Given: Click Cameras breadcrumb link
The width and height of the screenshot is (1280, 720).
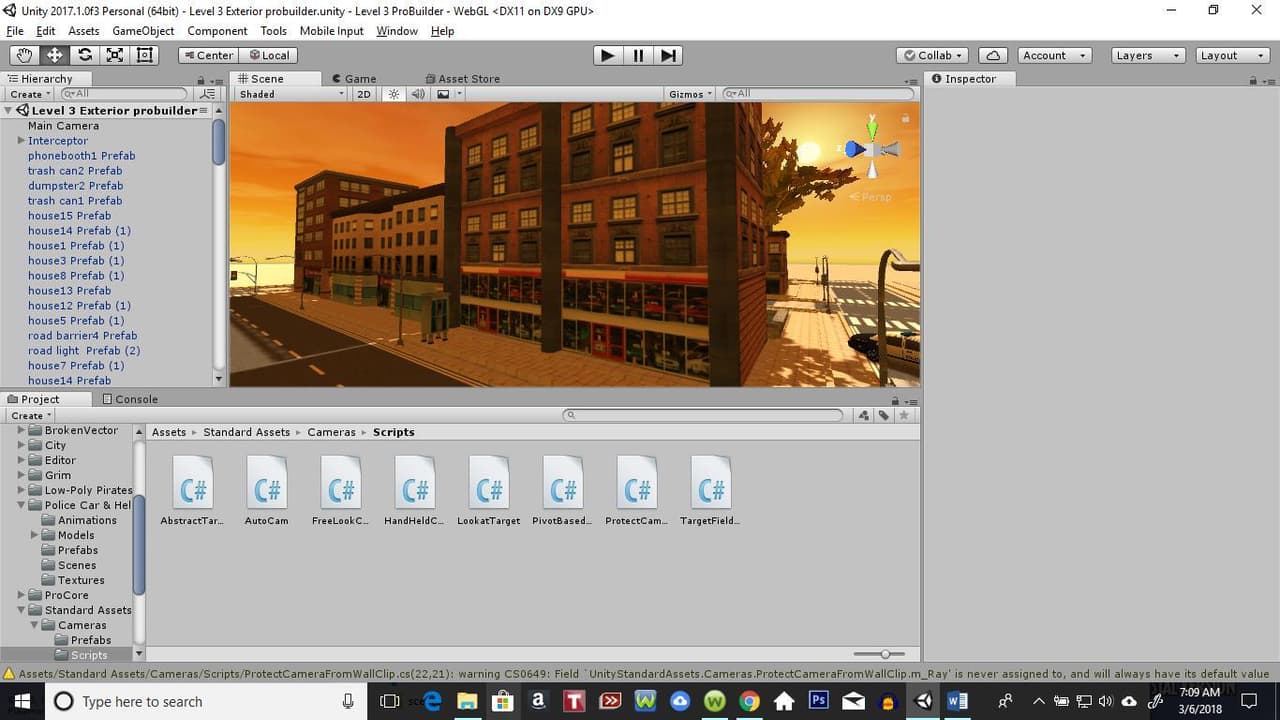Looking at the screenshot, I should click(x=331, y=432).
